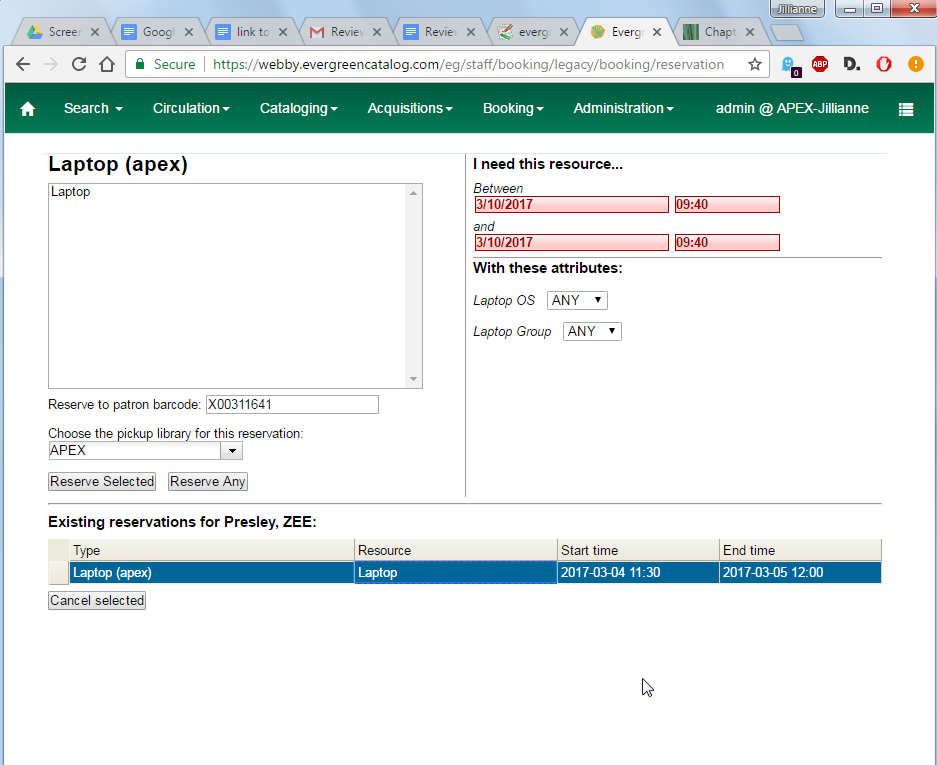This screenshot has width=937, height=765.
Task: Click the Start time column header
Action: coord(638,550)
